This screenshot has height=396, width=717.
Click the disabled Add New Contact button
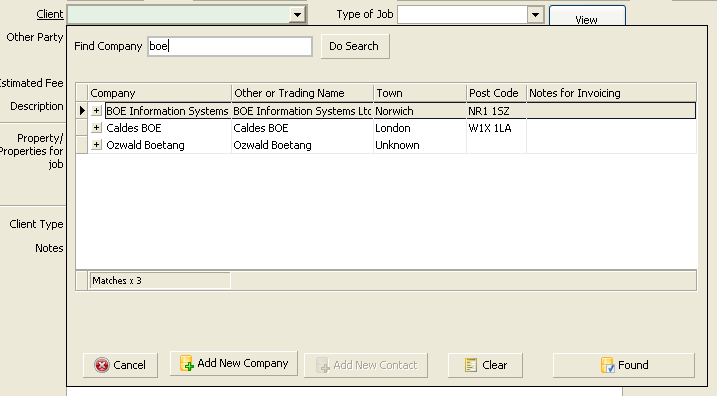coord(366,365)
